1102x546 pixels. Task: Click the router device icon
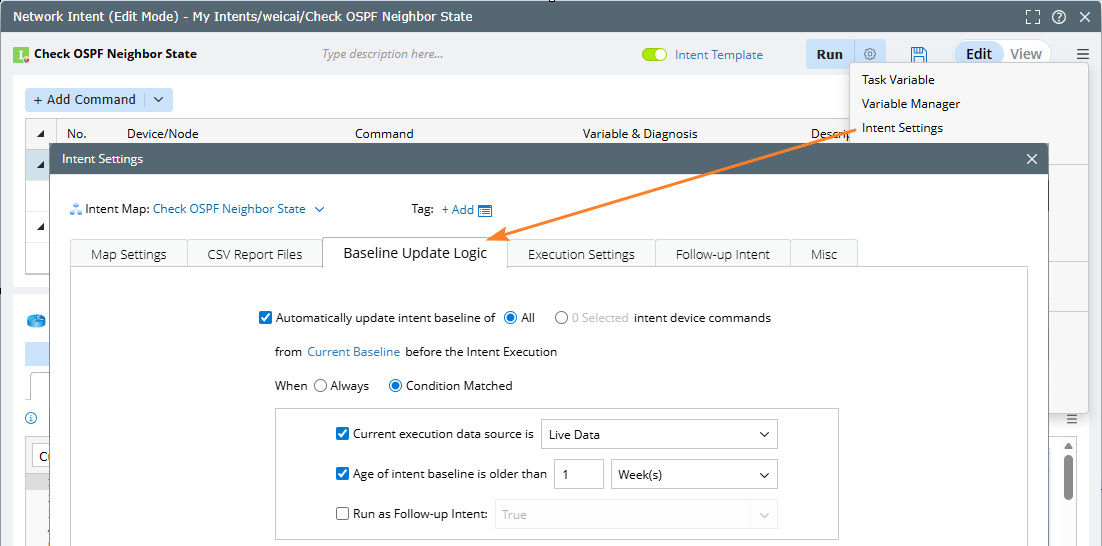pos(37,320)
